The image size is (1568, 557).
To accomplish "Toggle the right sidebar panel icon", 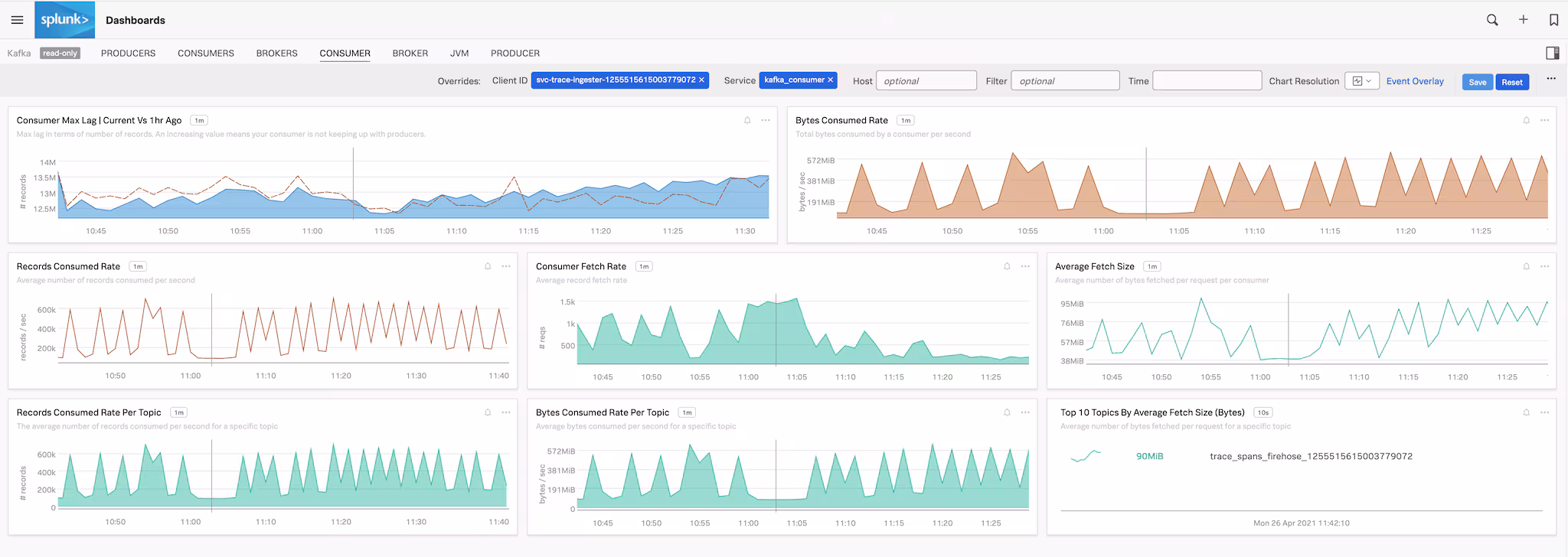I will click(x=1552, y=53).
